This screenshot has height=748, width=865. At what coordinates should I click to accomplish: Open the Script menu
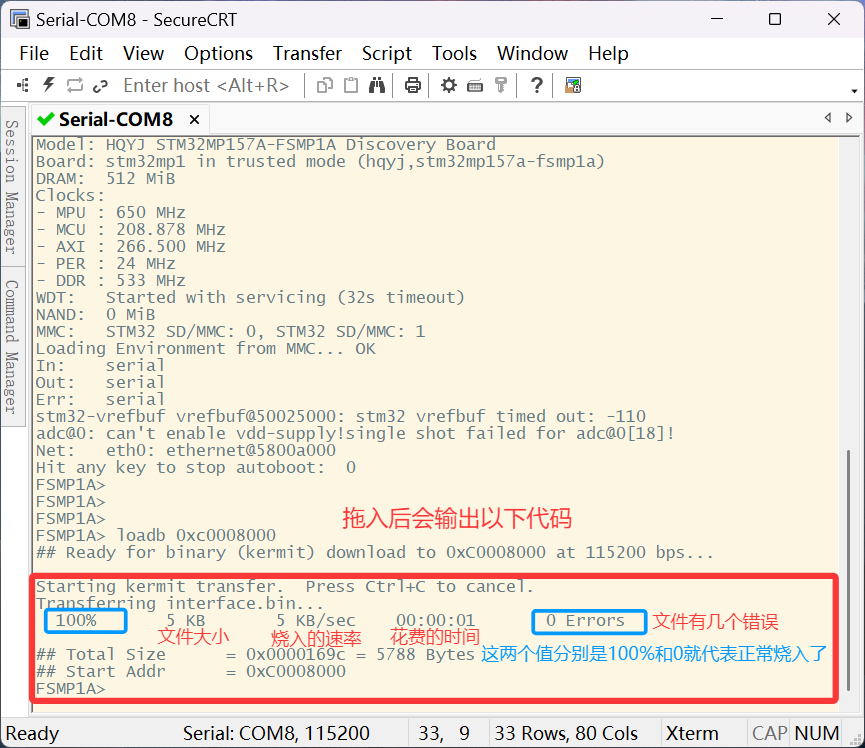(x=387, y=54)
